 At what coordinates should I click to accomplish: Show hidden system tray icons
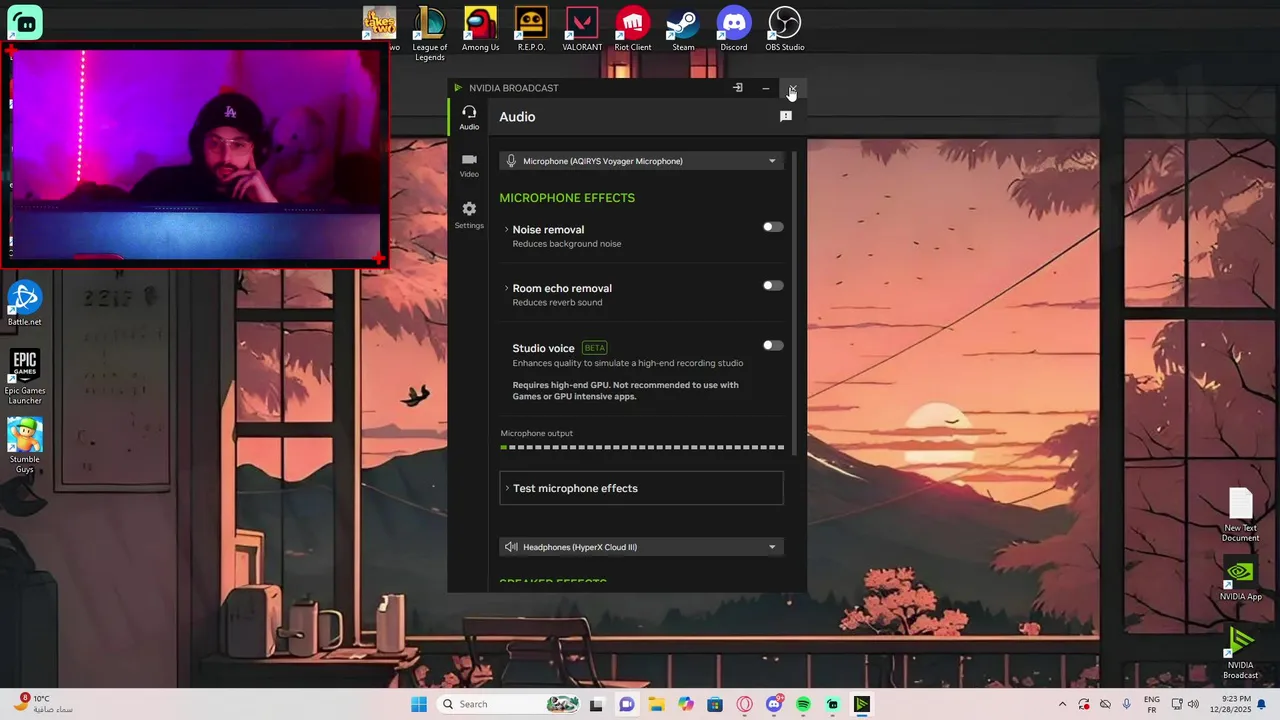[x=1063, y=704]
